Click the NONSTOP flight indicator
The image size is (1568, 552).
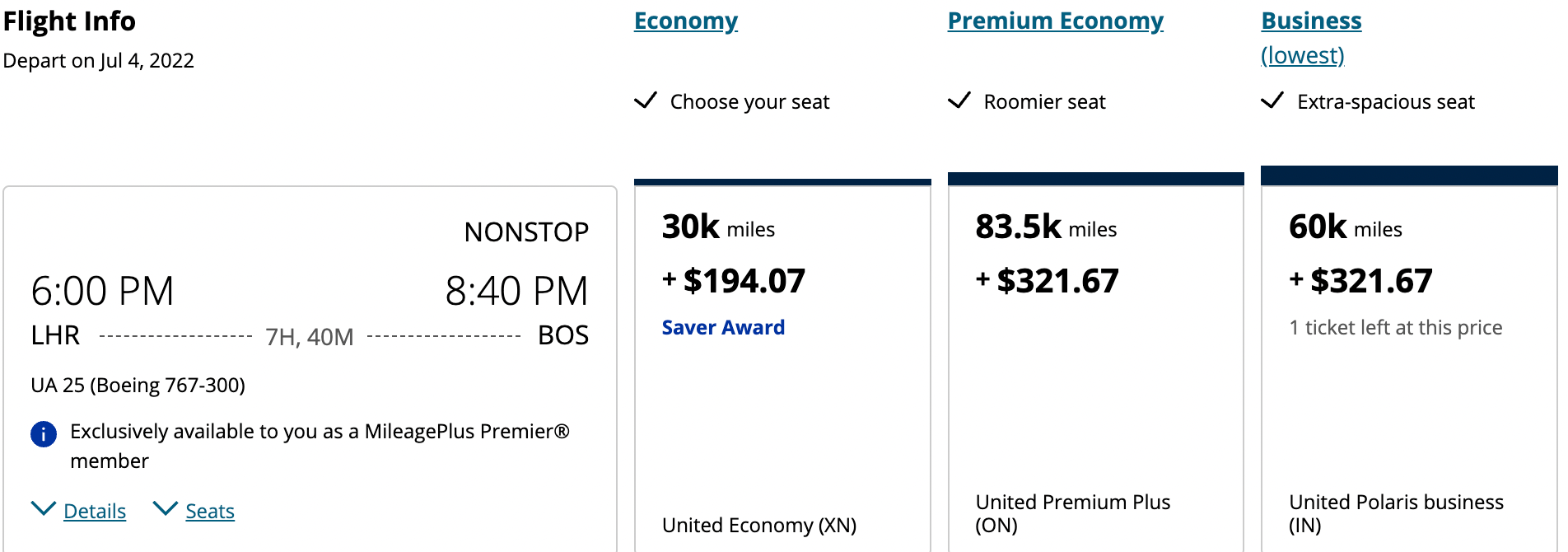(x=526, y=232)
